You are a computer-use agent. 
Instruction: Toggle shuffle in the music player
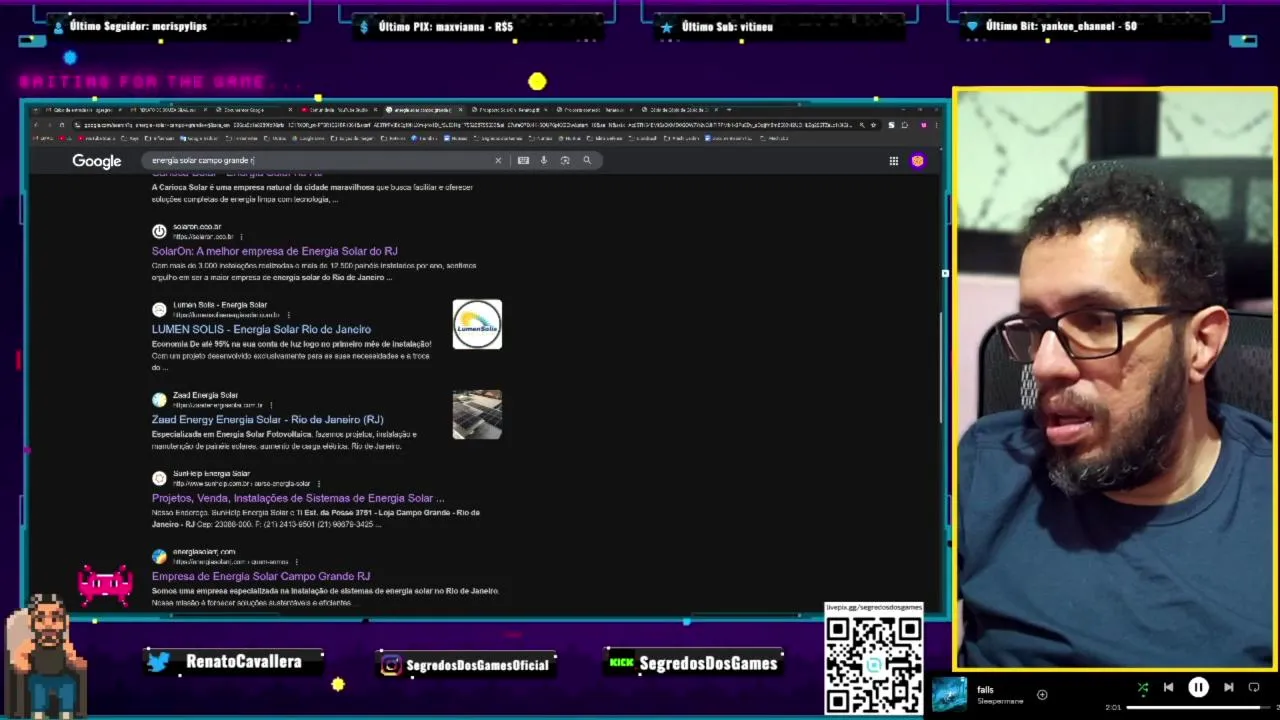1143,688
